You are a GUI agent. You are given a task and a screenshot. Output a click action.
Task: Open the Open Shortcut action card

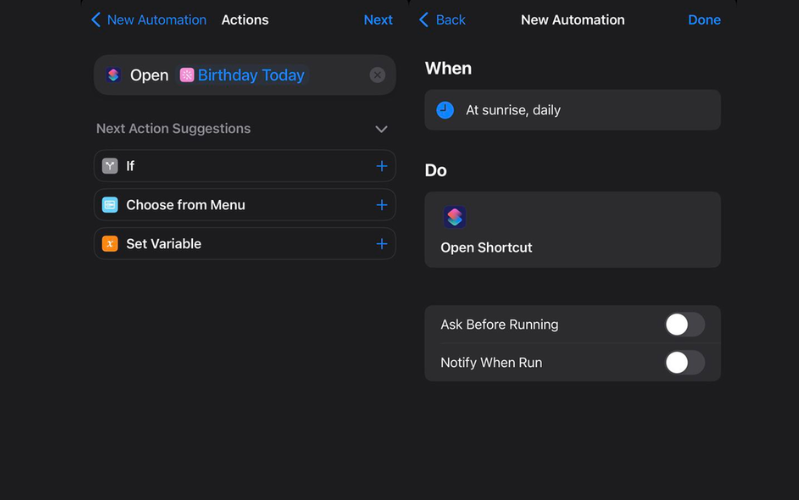572,230
